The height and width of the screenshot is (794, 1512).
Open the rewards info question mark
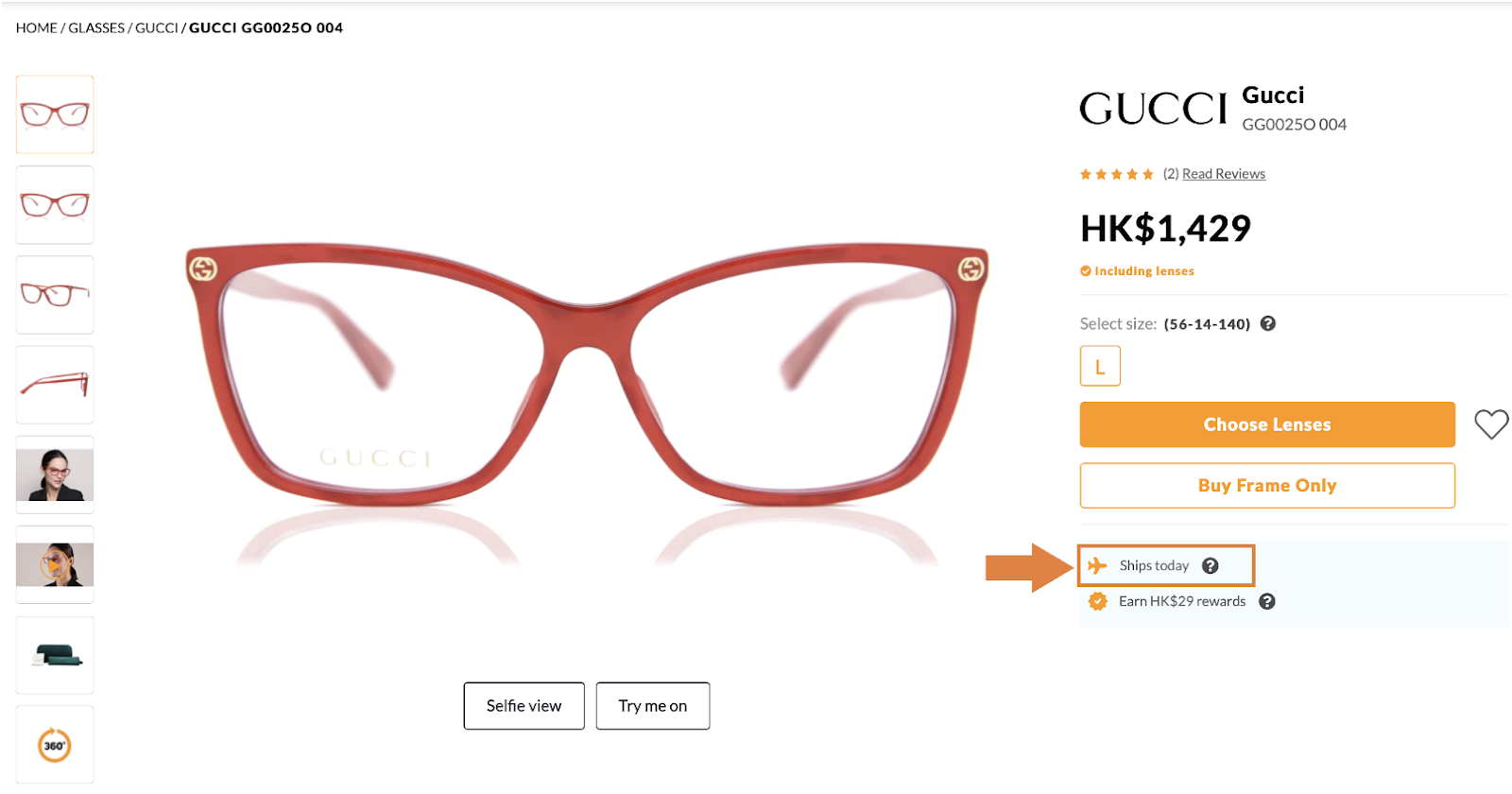(1267, 601)
